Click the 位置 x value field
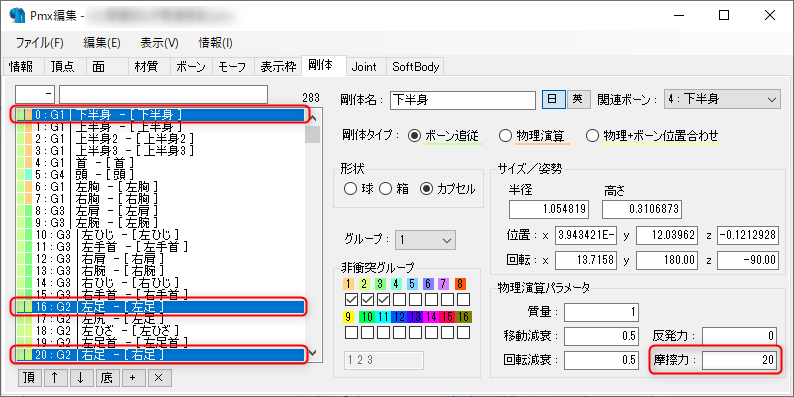This screenshot has width=794, height=397. click(586, 235)
